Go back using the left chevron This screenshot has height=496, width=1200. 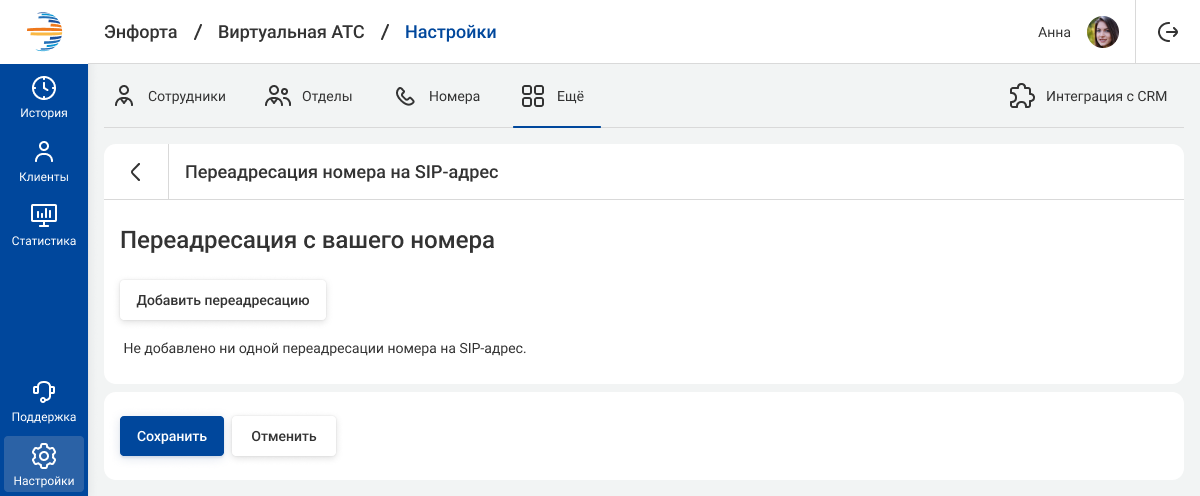pyautogui.click(x=136, y=172)
